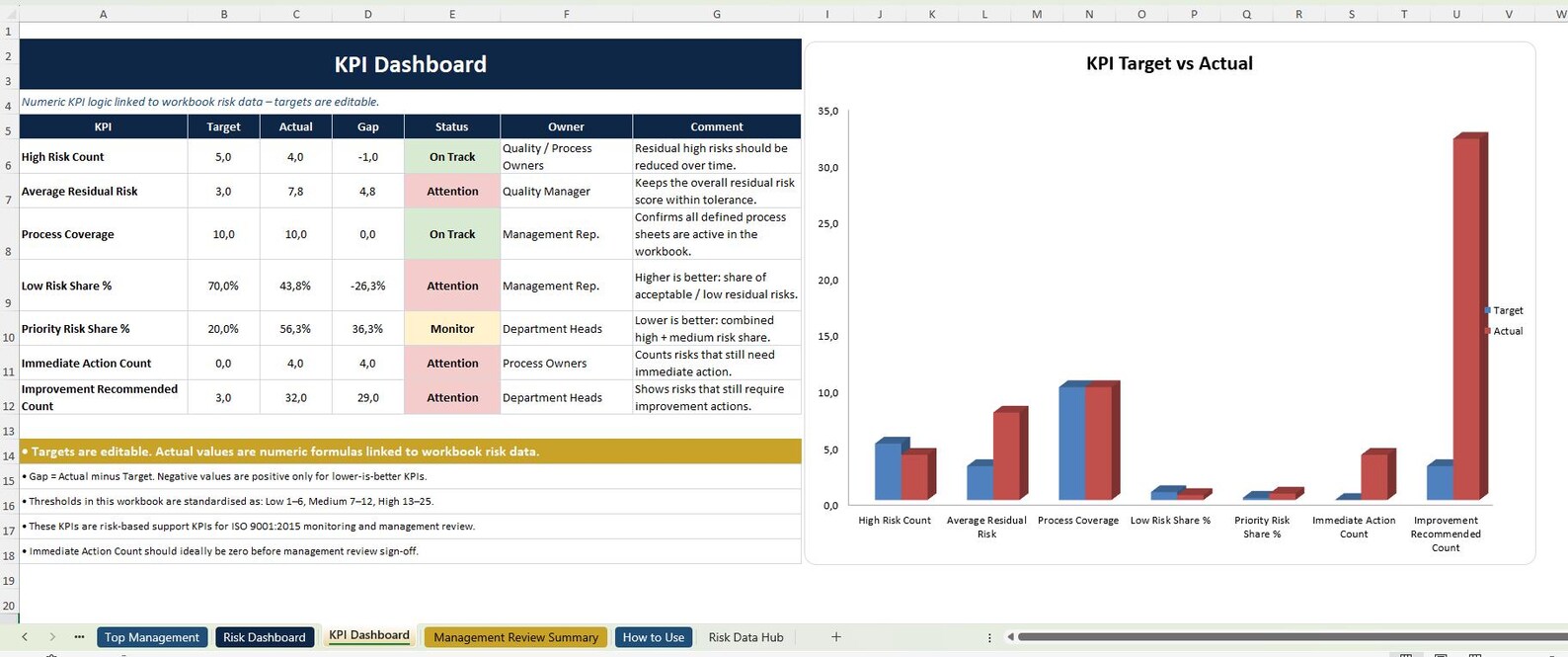Go to the next sheet with the right arrow
The height and width of the screenshot is (657, 1568).
point(52,637)
